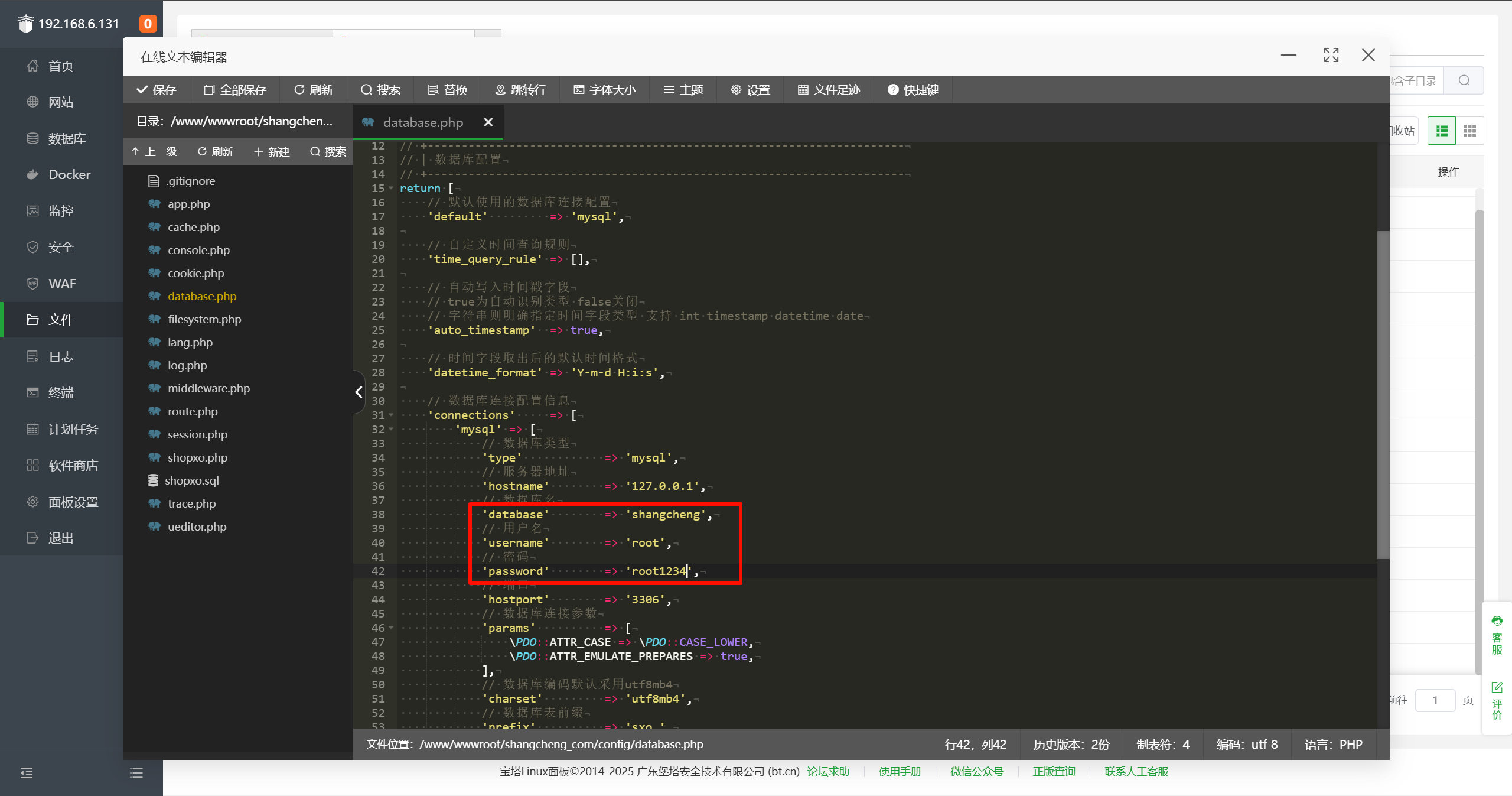Open File footprint (文件足迹)
1512x796 pixels.
pos(829,90)
